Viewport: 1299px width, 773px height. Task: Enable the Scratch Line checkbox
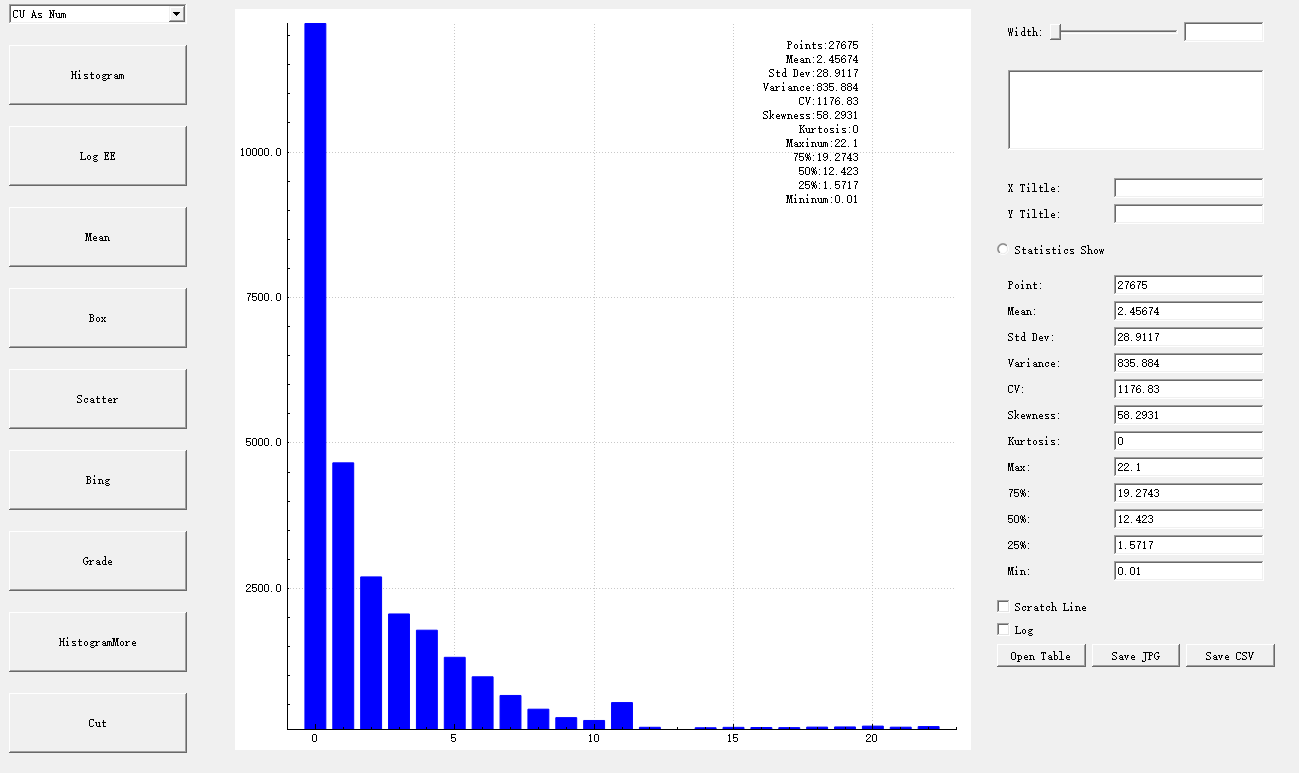(x=1003, y=606)
